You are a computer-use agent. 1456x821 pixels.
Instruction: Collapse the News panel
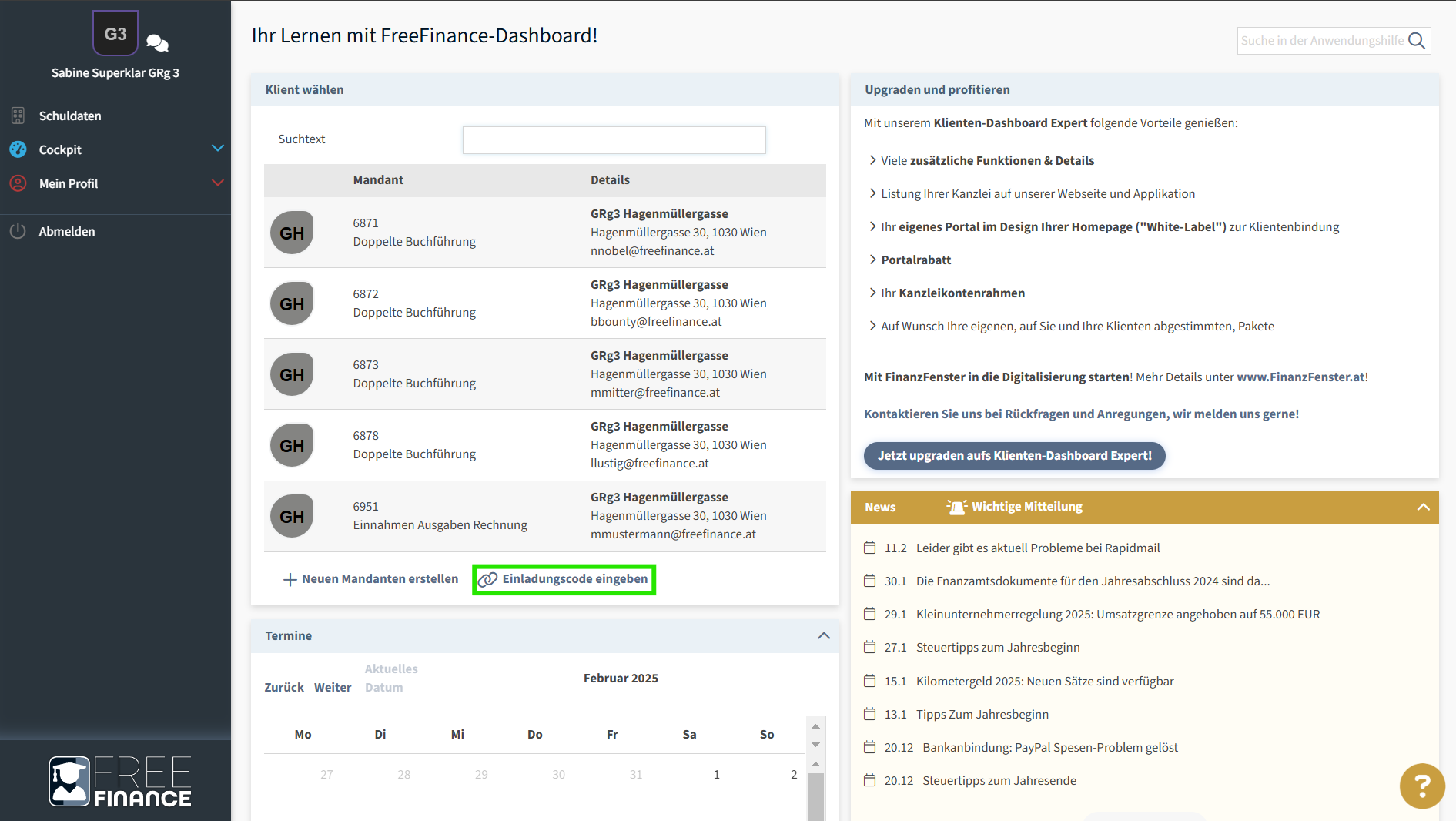1423,507
